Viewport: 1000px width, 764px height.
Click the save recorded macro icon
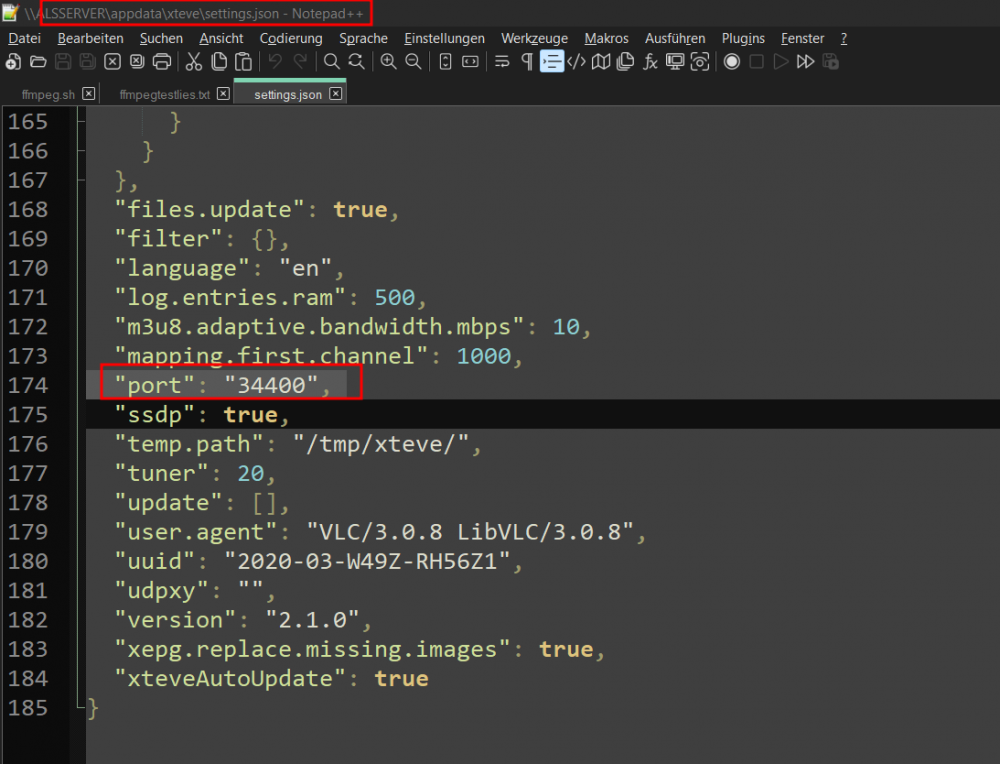tap(830, 62)
